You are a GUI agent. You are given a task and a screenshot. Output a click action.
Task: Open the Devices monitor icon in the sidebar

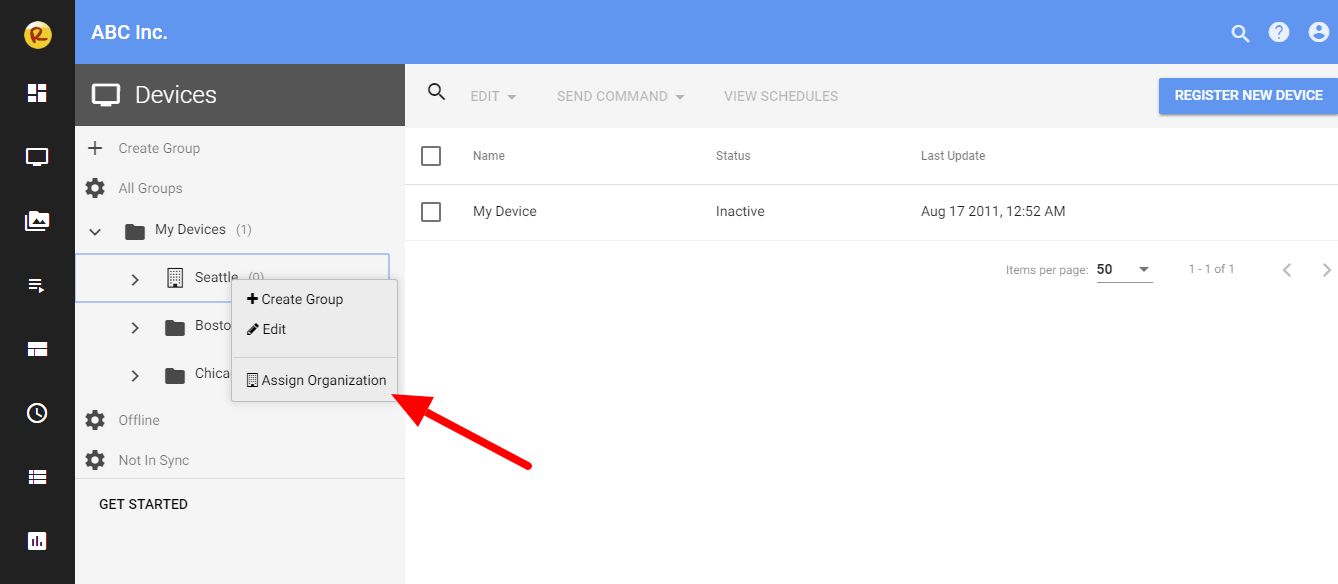pos(37,157)
